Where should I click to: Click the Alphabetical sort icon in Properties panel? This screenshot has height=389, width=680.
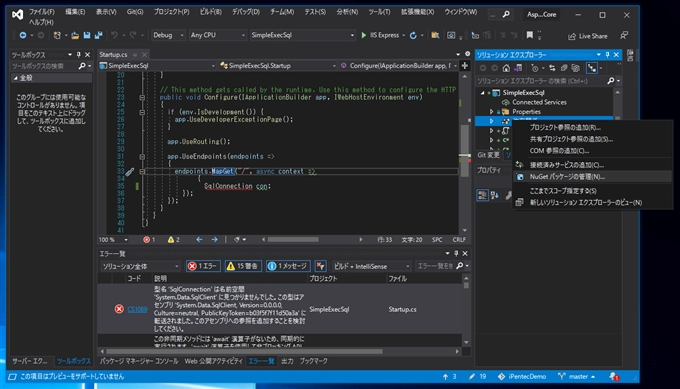[x=494, y=196]
